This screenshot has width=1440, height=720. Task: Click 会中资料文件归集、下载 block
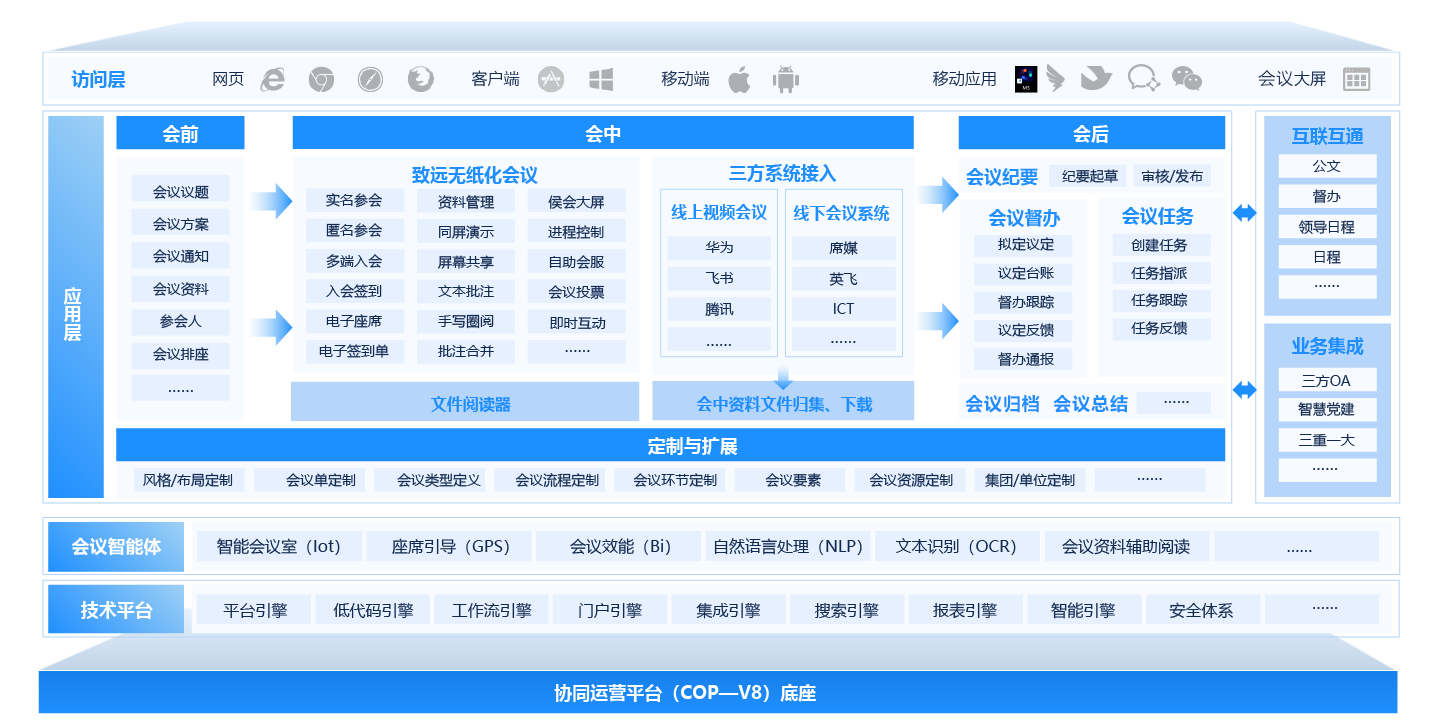click(783, 402)
